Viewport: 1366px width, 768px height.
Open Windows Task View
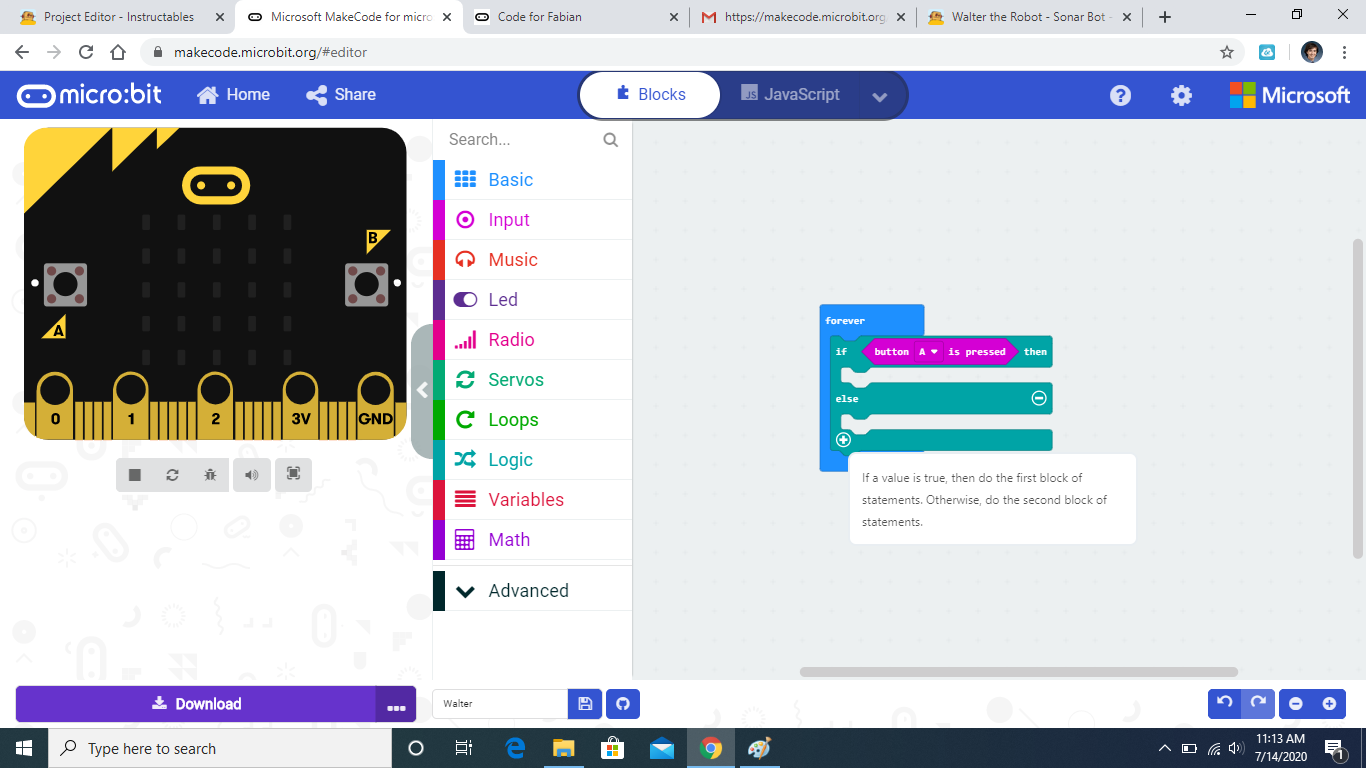click(464, 748)
